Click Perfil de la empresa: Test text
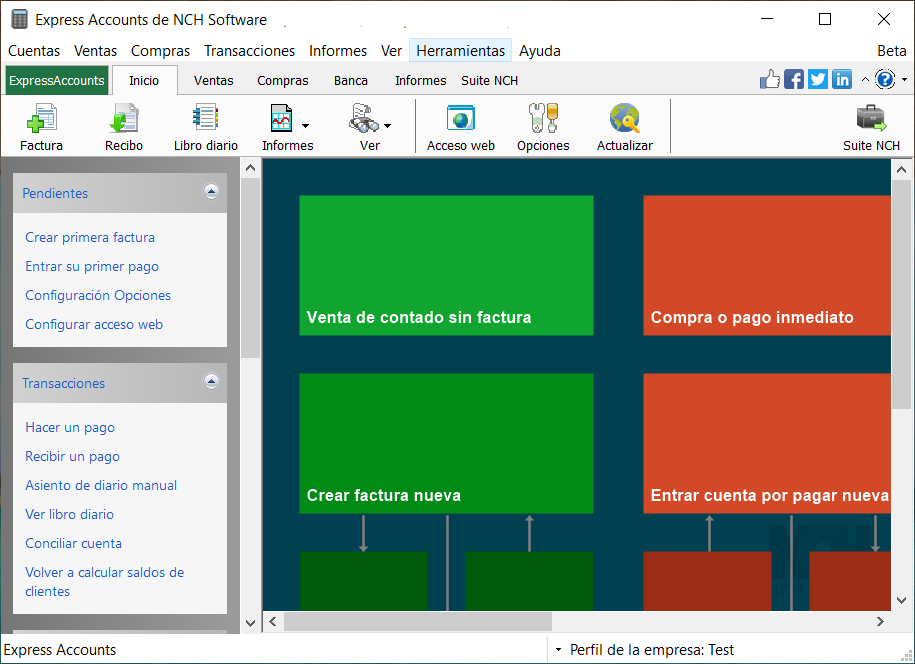This screenshot has width=915, height=664. tap(652, 649)
